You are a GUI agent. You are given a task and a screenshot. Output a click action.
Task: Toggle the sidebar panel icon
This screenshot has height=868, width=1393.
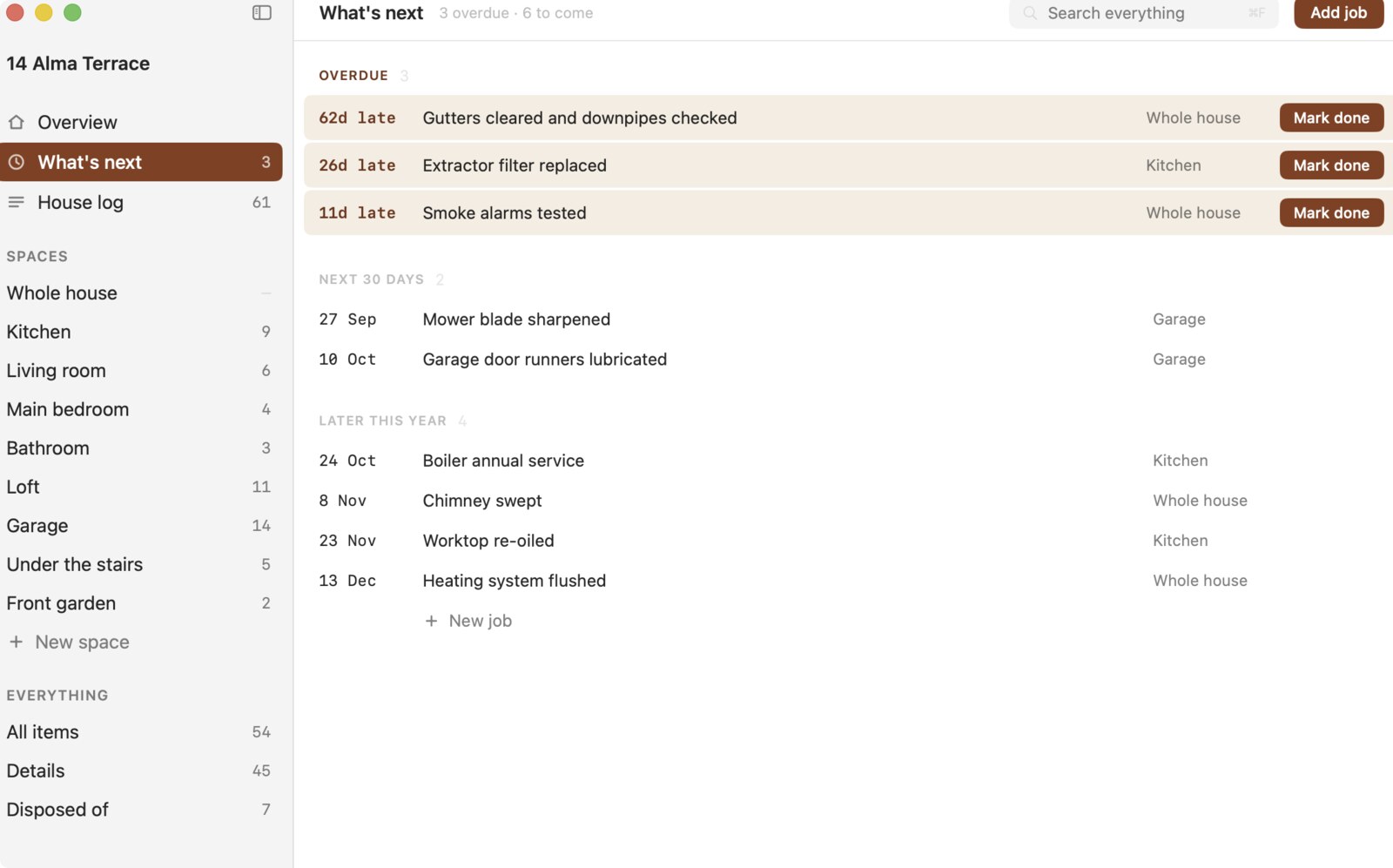[262, 12]
